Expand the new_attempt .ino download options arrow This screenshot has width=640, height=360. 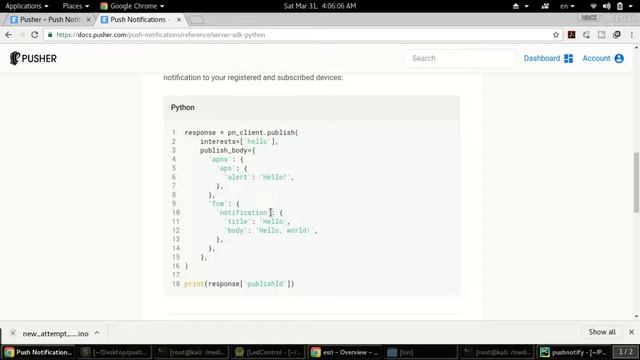point(97,333)
